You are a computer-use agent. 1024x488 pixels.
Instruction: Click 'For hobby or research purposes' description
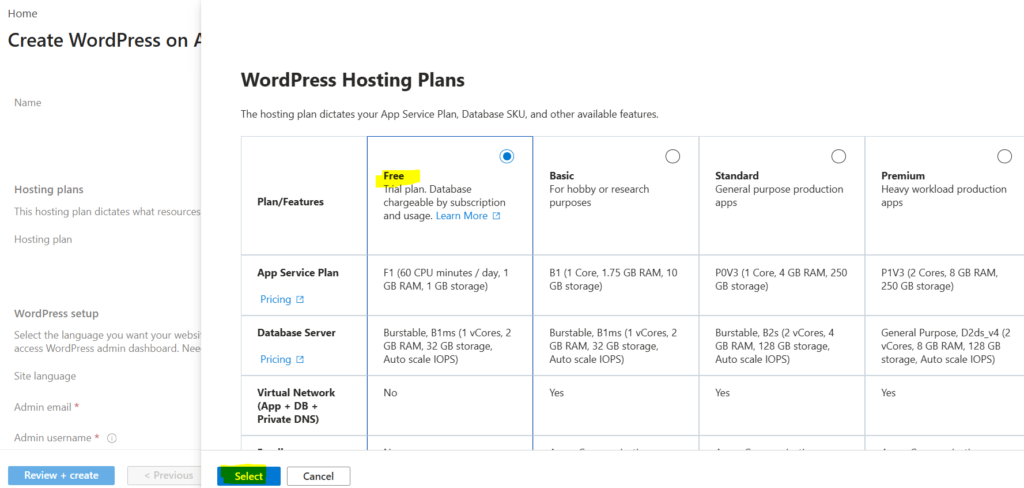point(599,196)
